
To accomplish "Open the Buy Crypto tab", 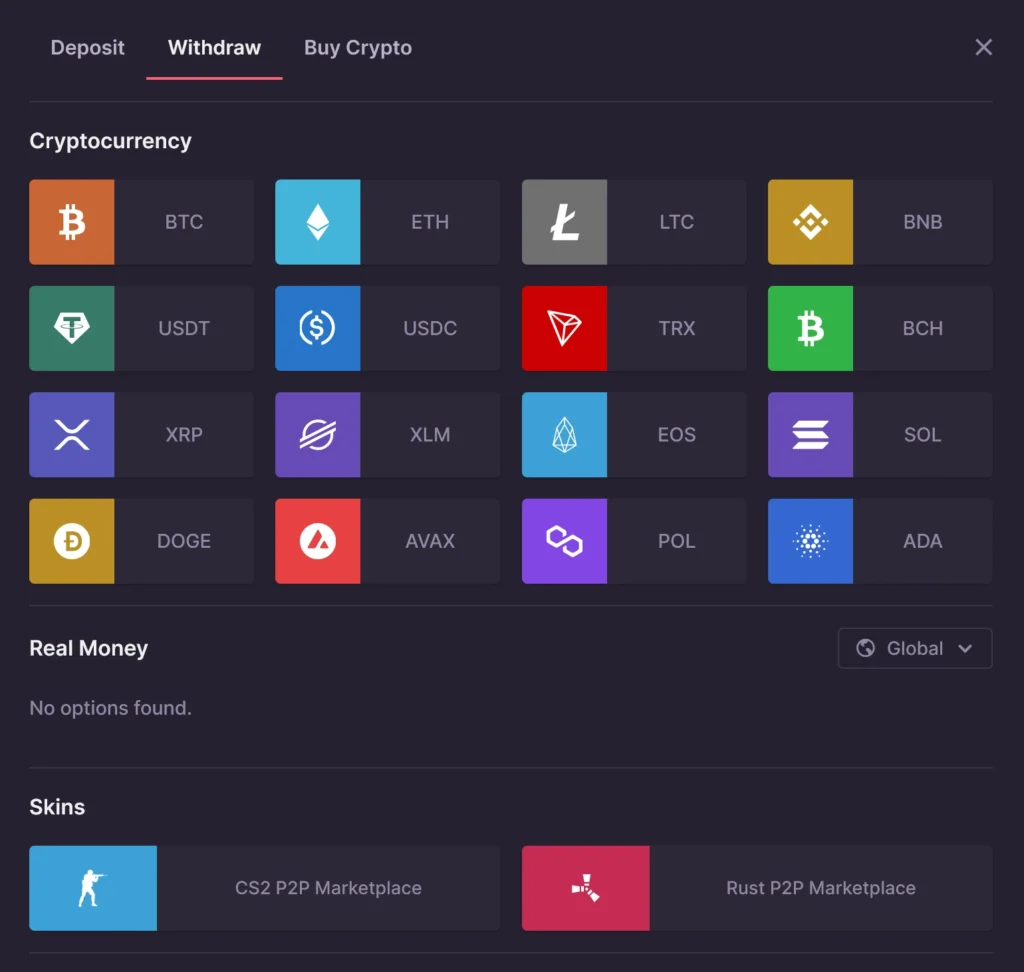I will click(358, 48).
